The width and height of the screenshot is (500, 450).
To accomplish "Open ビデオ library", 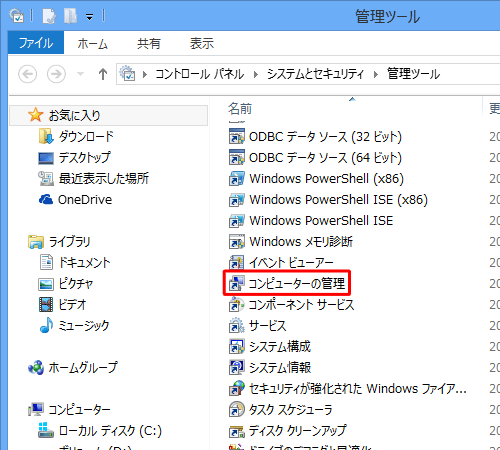I will 72,305.
